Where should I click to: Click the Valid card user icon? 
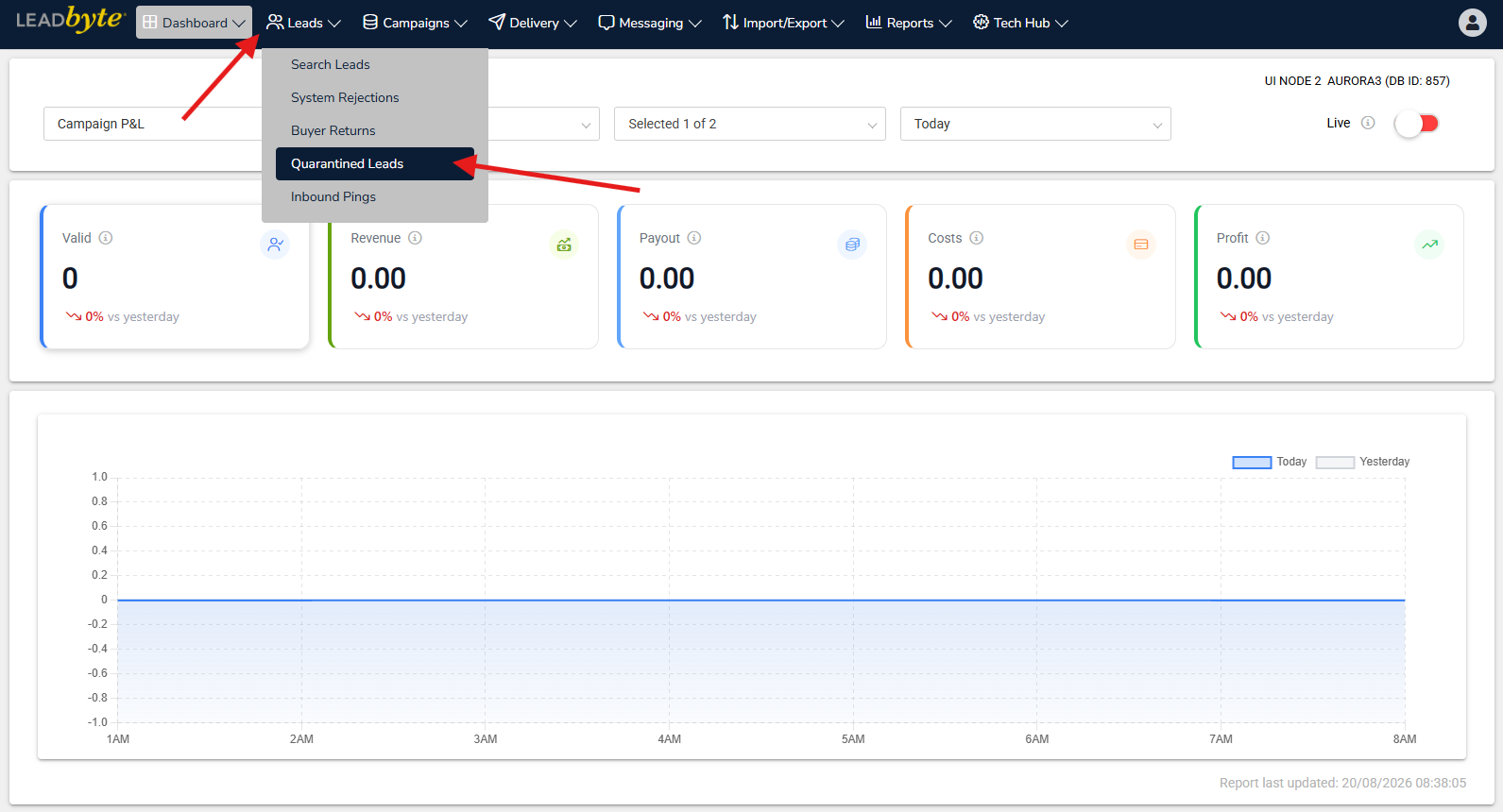pos(275,245)
